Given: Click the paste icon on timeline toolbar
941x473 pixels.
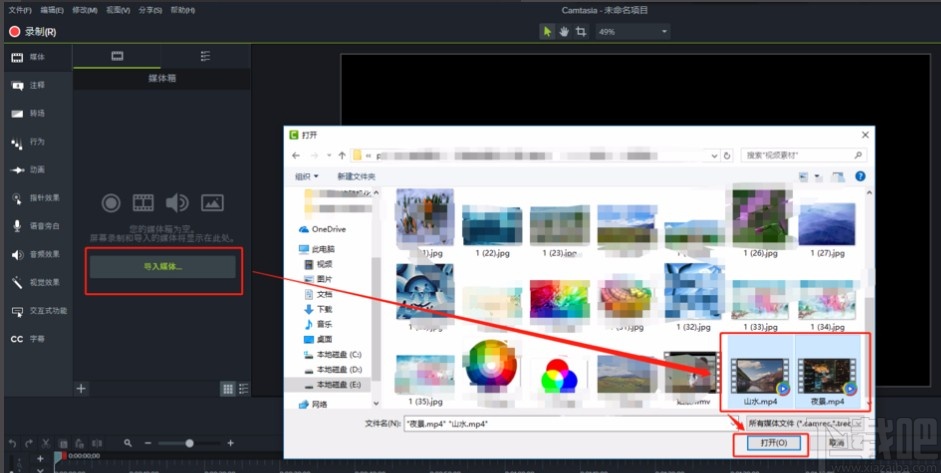Looking at the screenshot, I should pos(79,444).
